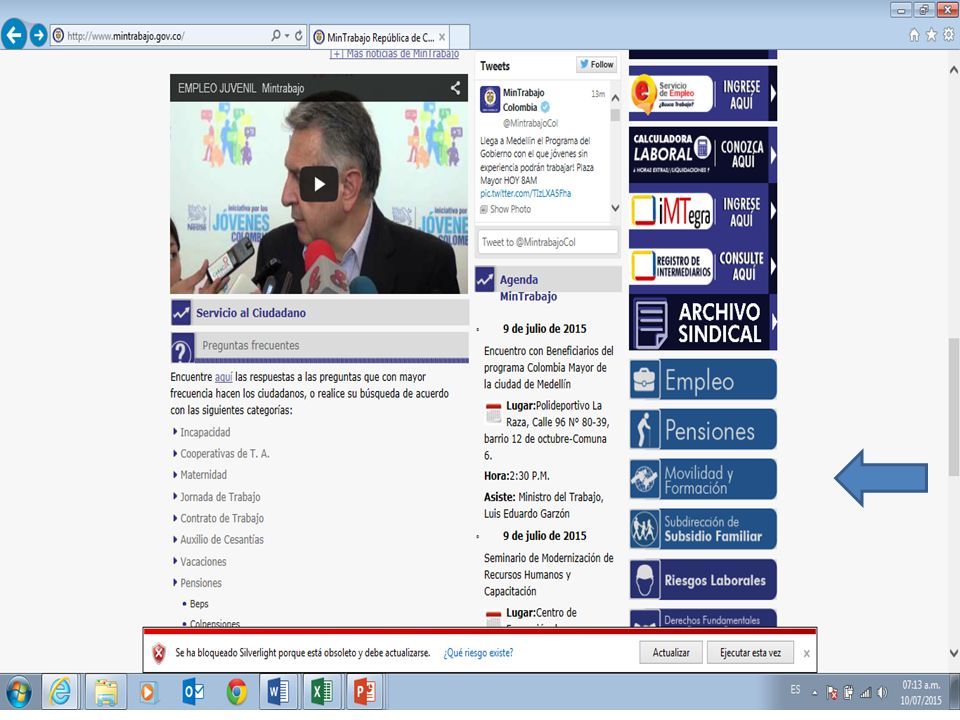
Task: Open the Riesgos Laborales button
Action: click(x=703, y=579)
